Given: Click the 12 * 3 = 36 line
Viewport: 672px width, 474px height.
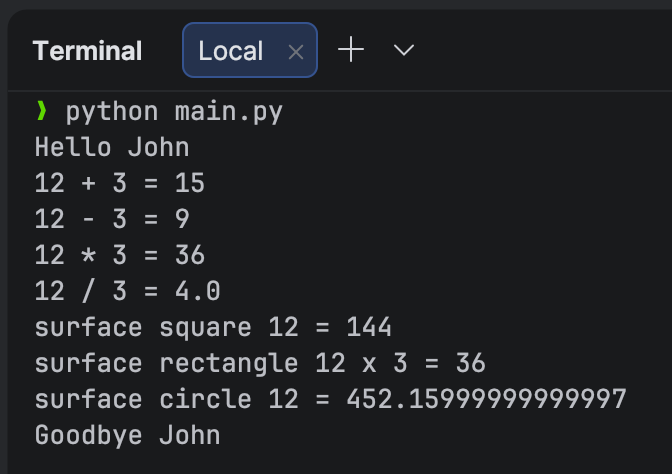Looking at the screenshot, I should coord(119,255).
